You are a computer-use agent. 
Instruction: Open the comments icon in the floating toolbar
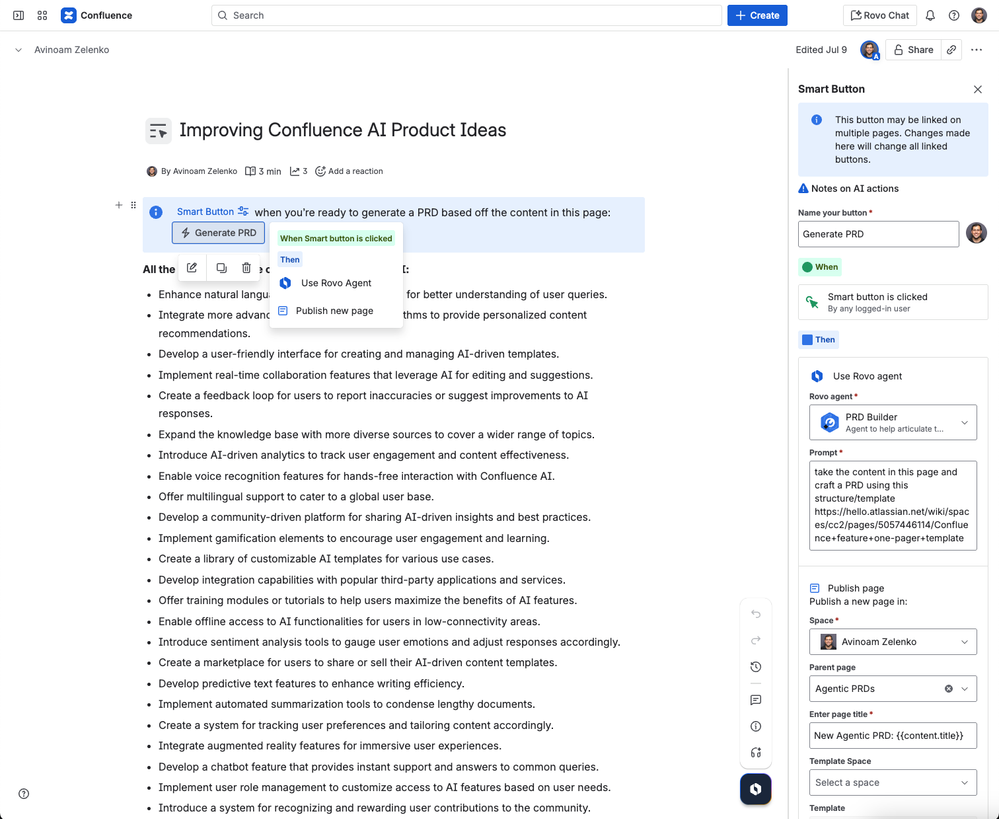coord(756,700)
